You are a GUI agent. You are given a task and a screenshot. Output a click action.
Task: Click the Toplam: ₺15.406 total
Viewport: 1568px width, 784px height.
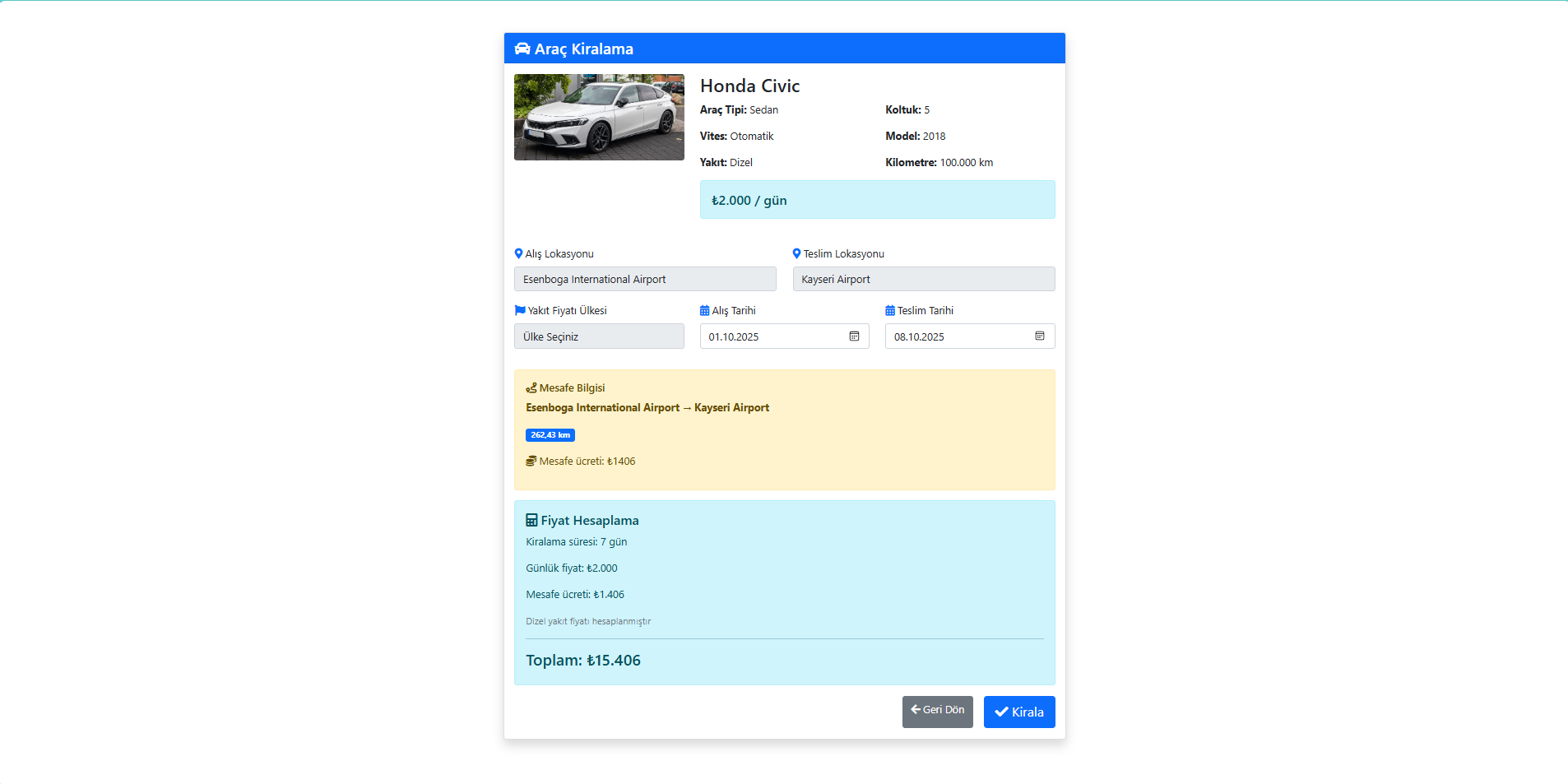pos(583,660)
